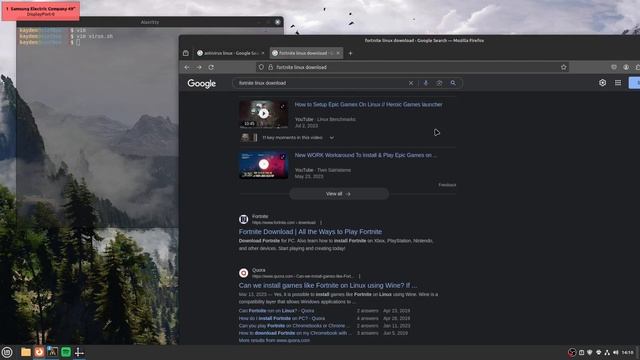Click the Firefox forward arrow
The height and width of the screenshot is (360, 640).
pyautogui.click(x=199, y=67)
